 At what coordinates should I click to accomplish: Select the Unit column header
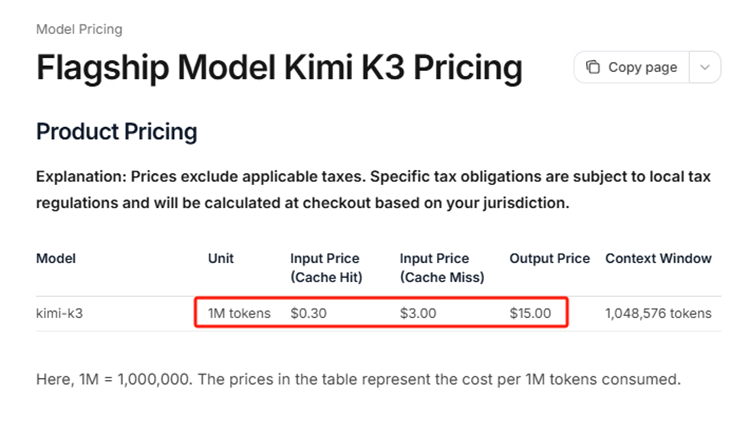tap(221, 258)
